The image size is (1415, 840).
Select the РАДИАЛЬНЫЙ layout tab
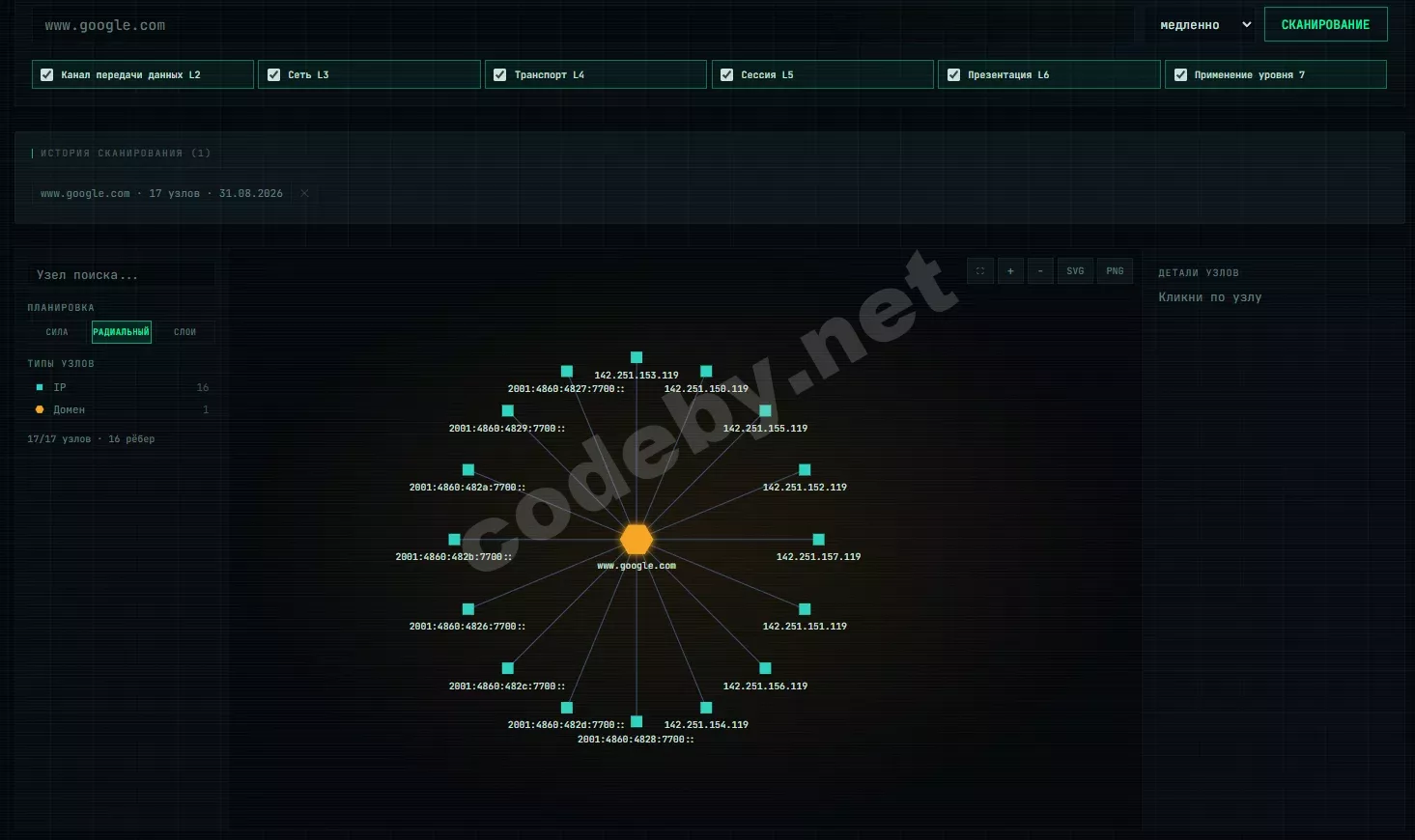coord(122,332)
